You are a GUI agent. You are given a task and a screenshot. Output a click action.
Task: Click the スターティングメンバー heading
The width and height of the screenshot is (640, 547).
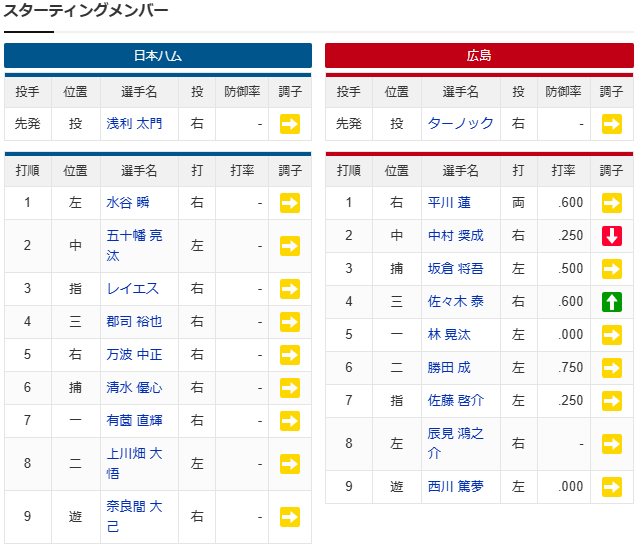tap(86, 10)
